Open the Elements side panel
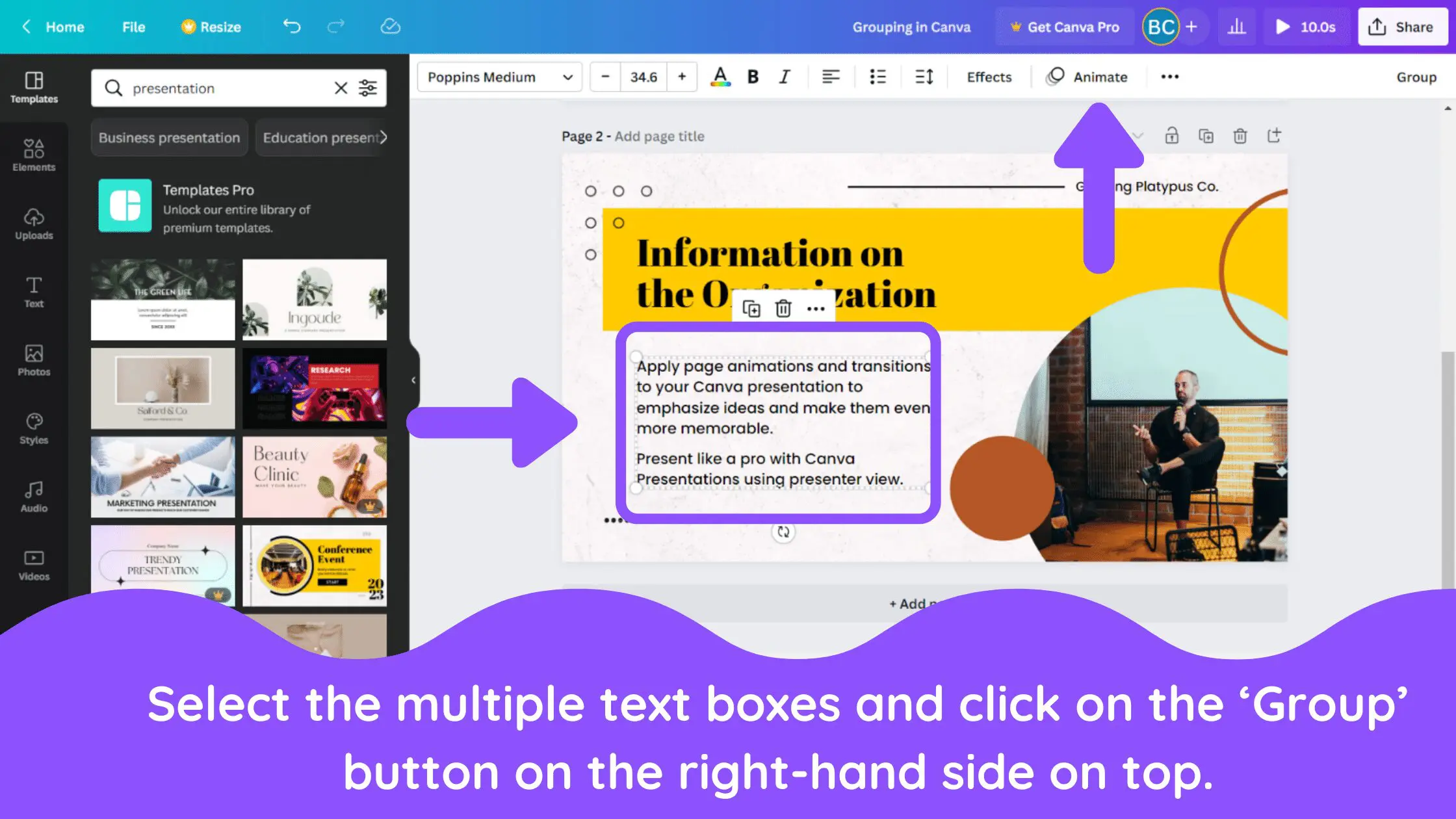Screen dimensions: 1456x819 pos(34,155)
